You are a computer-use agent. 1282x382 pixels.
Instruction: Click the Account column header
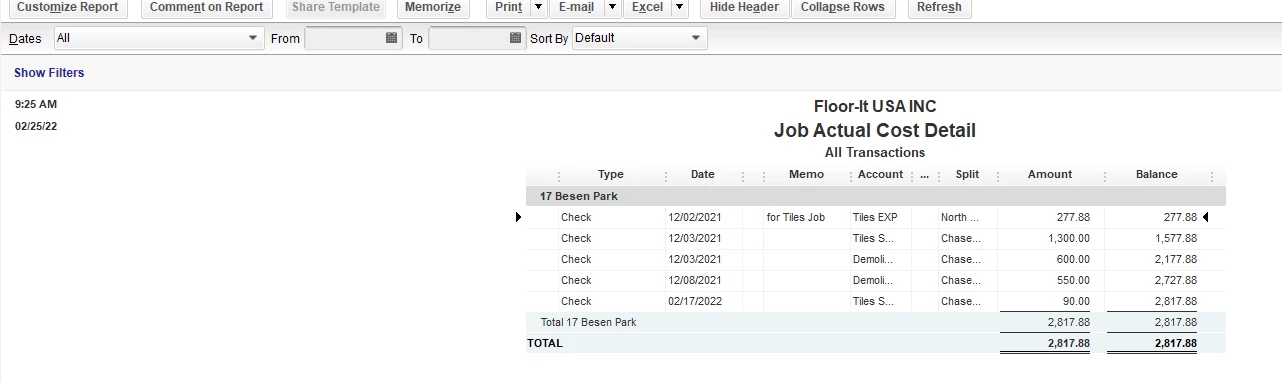pos(881,174)
